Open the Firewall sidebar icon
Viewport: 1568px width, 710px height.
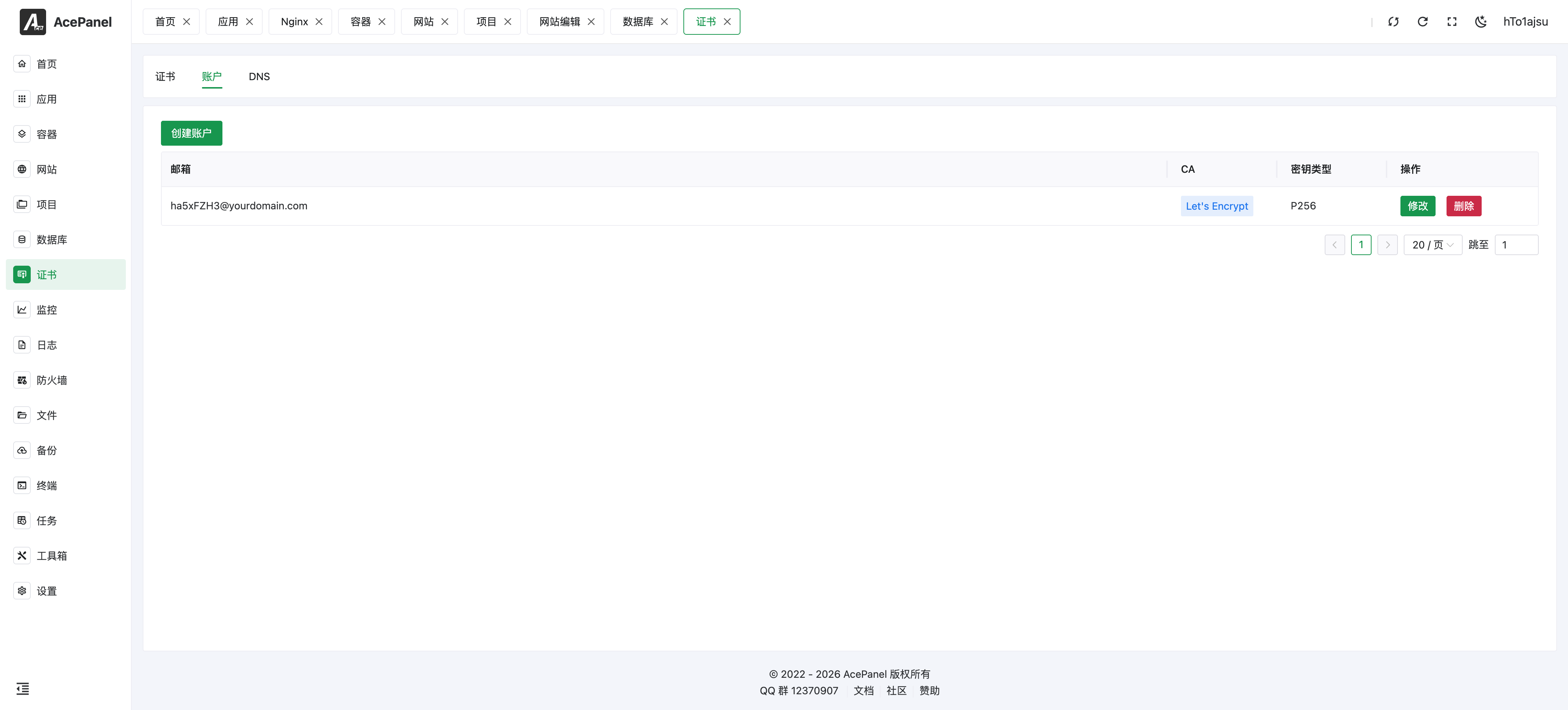22,380
